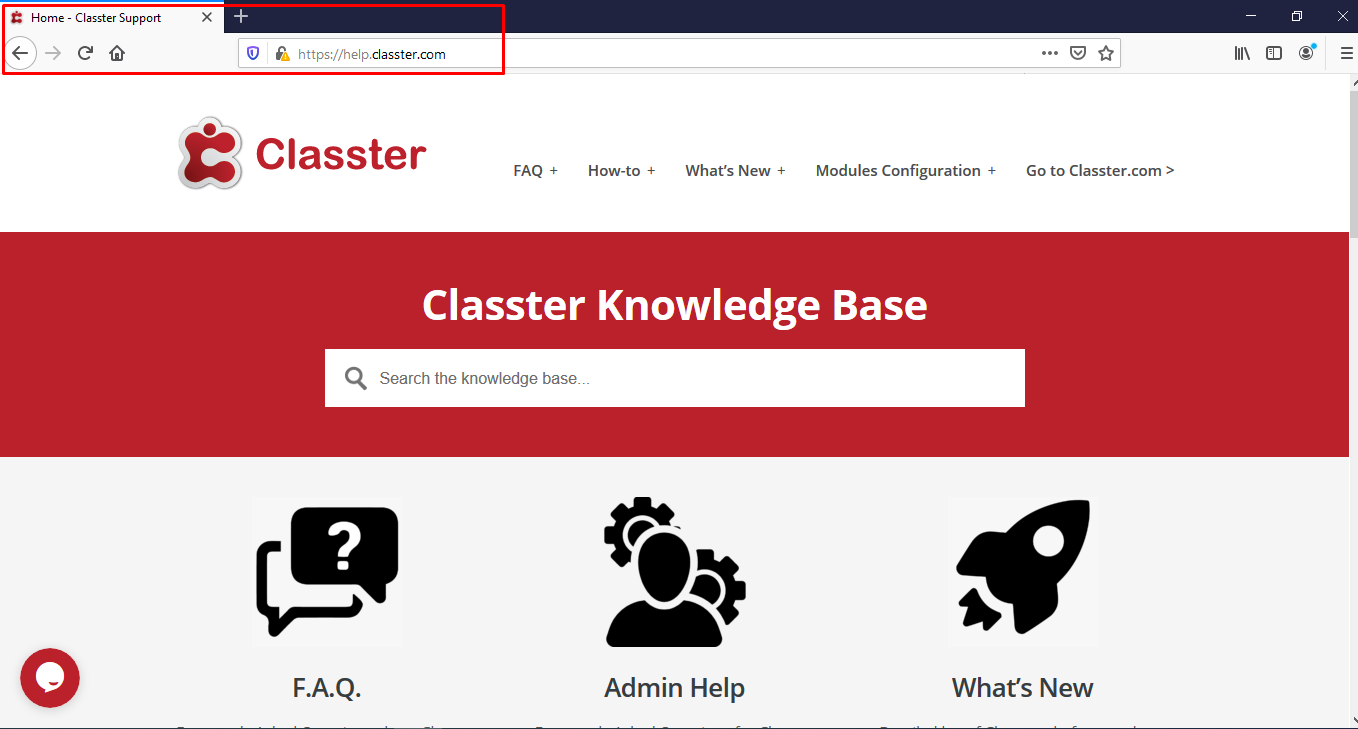Click the magnifier search icon
This screenshot has width=1358, height=729.
(356, 378)
